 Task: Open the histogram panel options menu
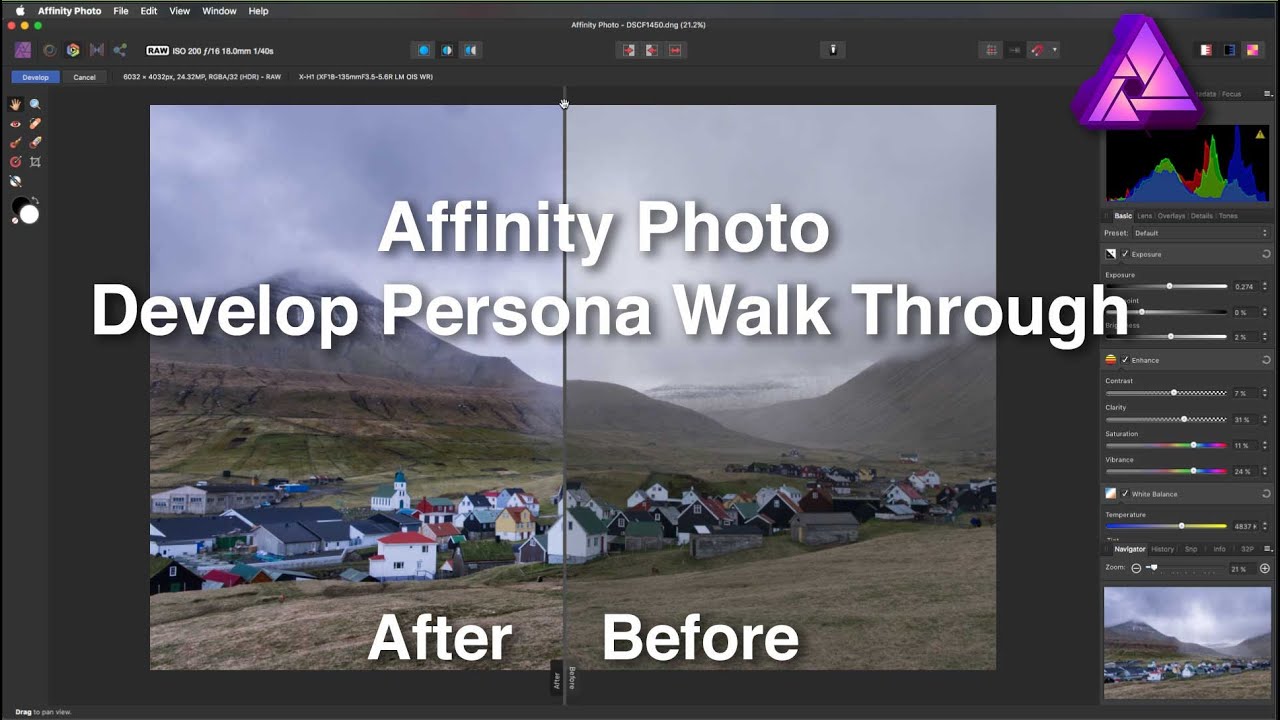tap(1268, 94)
